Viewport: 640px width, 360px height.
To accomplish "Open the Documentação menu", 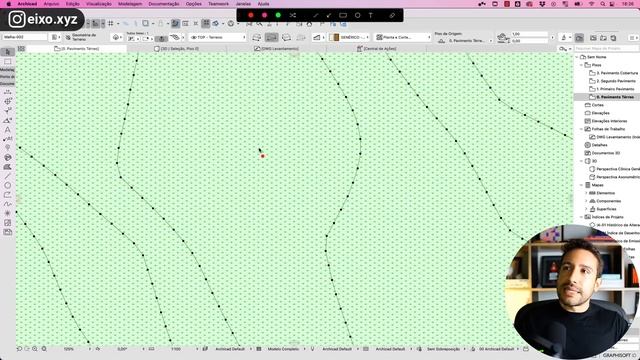I will 164,4.
